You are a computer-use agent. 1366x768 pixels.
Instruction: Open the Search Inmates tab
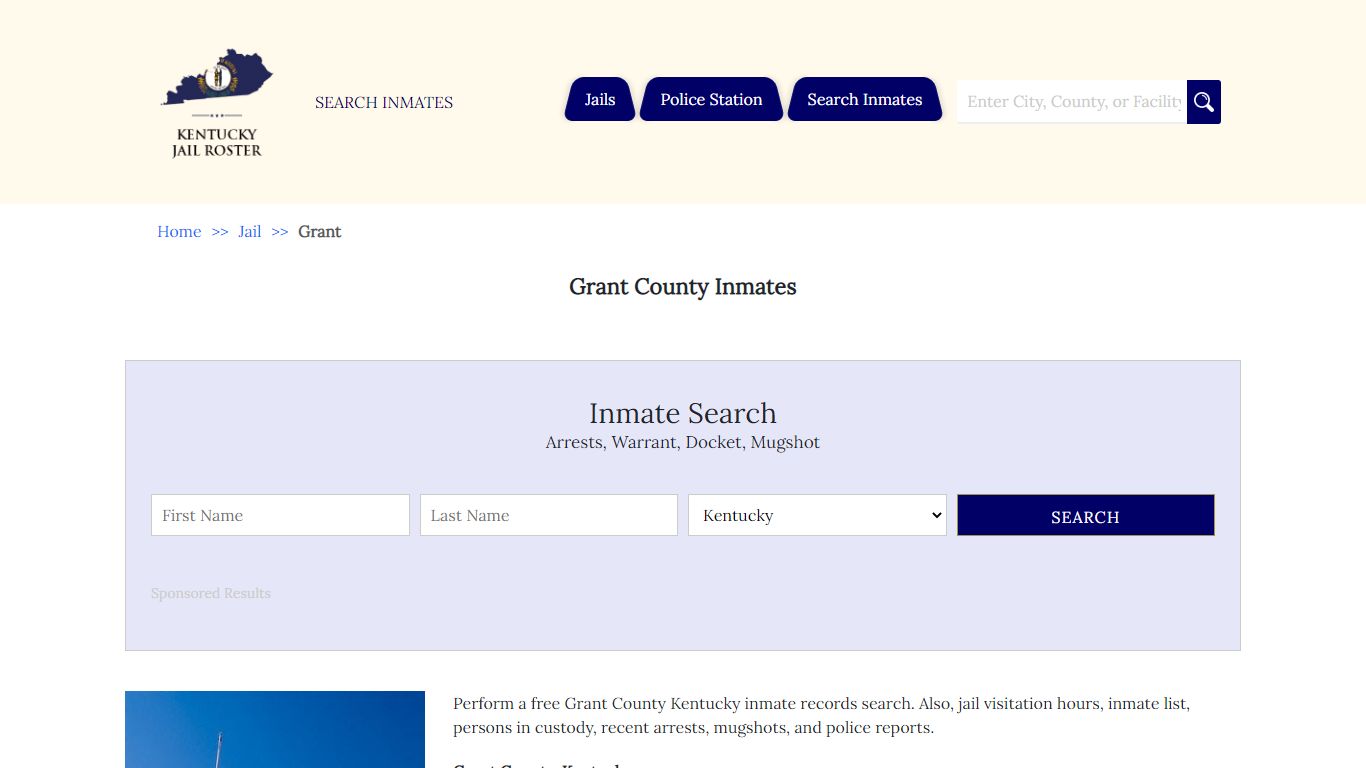[x=865, y=99]
